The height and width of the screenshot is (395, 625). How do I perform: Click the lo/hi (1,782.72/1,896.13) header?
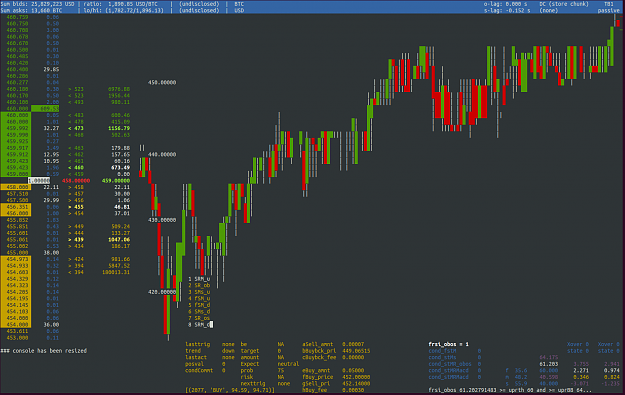(x=123, y=10)
